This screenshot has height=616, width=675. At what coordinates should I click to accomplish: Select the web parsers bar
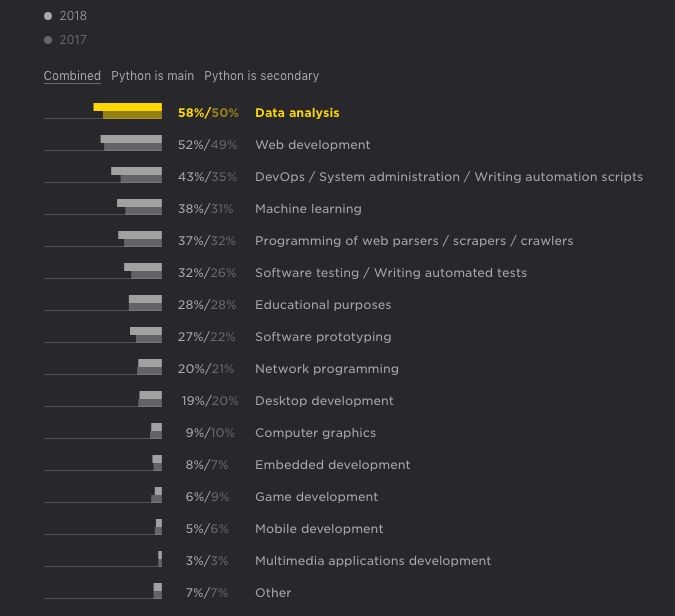click(140, 239)
